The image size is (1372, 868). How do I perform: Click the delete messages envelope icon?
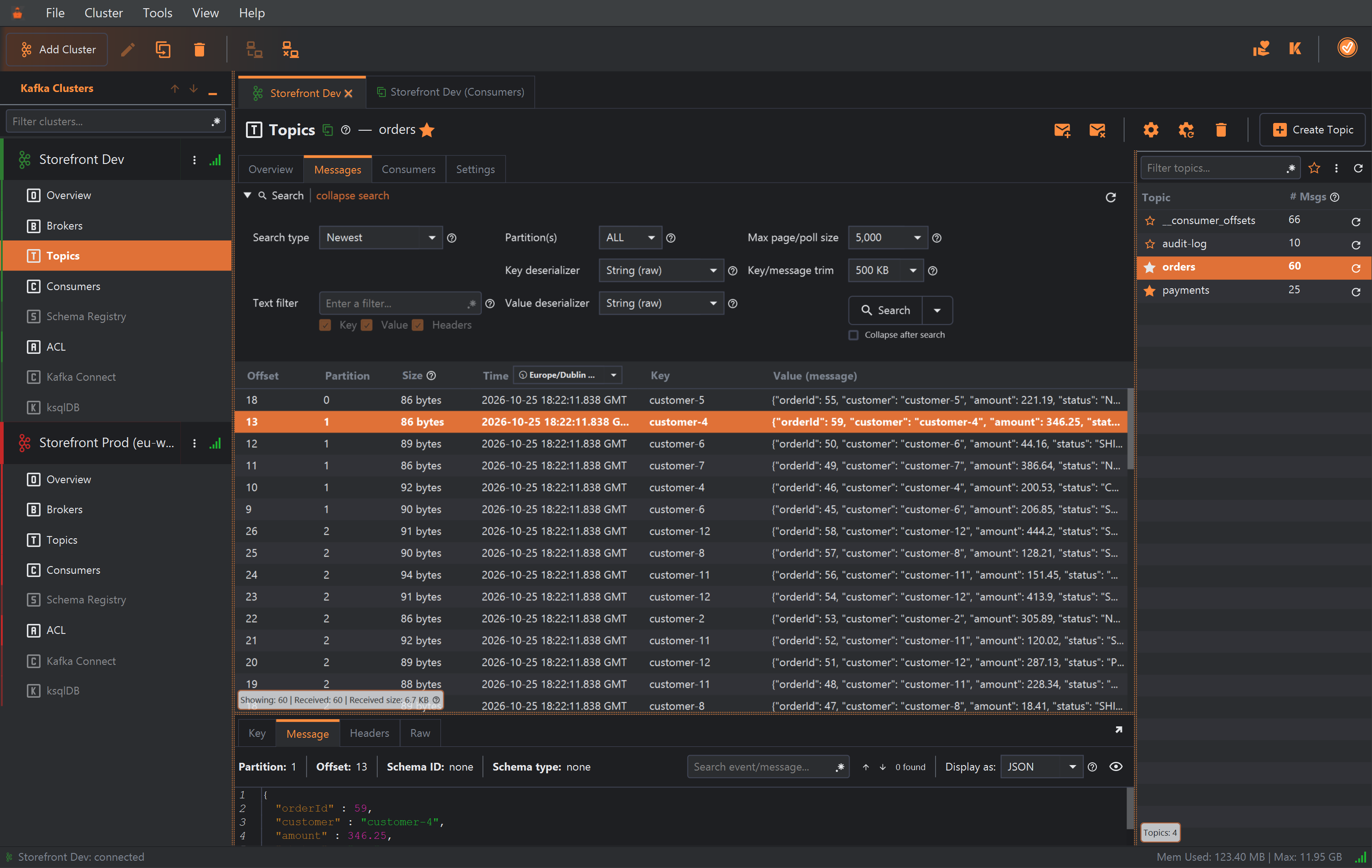pos(1097,130)
